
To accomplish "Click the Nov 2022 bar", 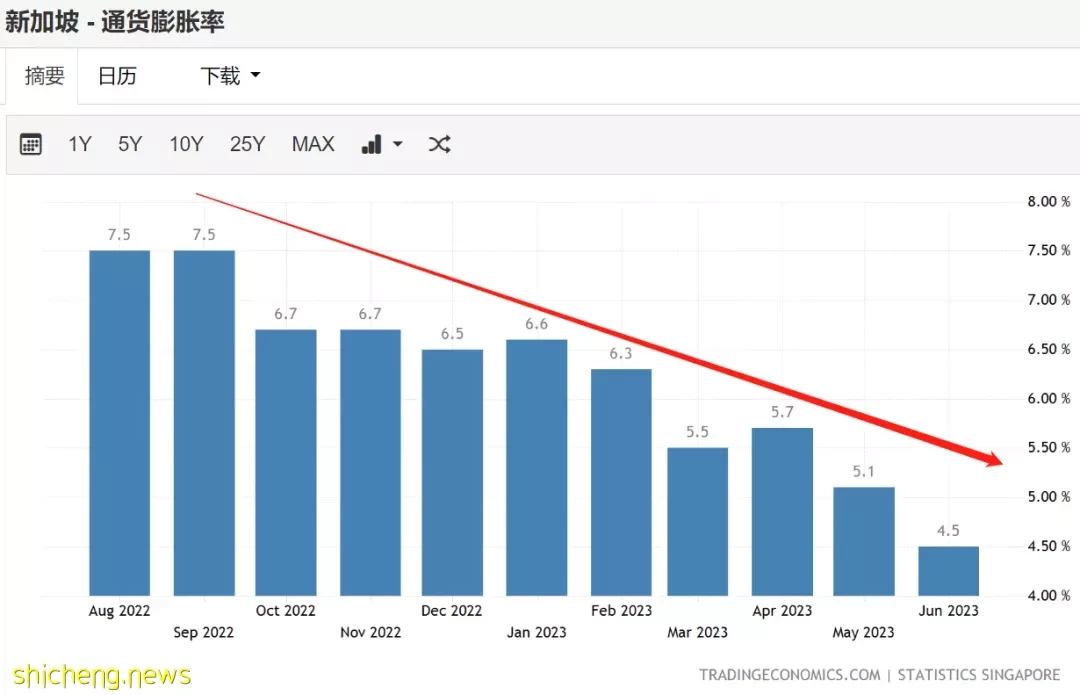I will (x=371, y=463).
